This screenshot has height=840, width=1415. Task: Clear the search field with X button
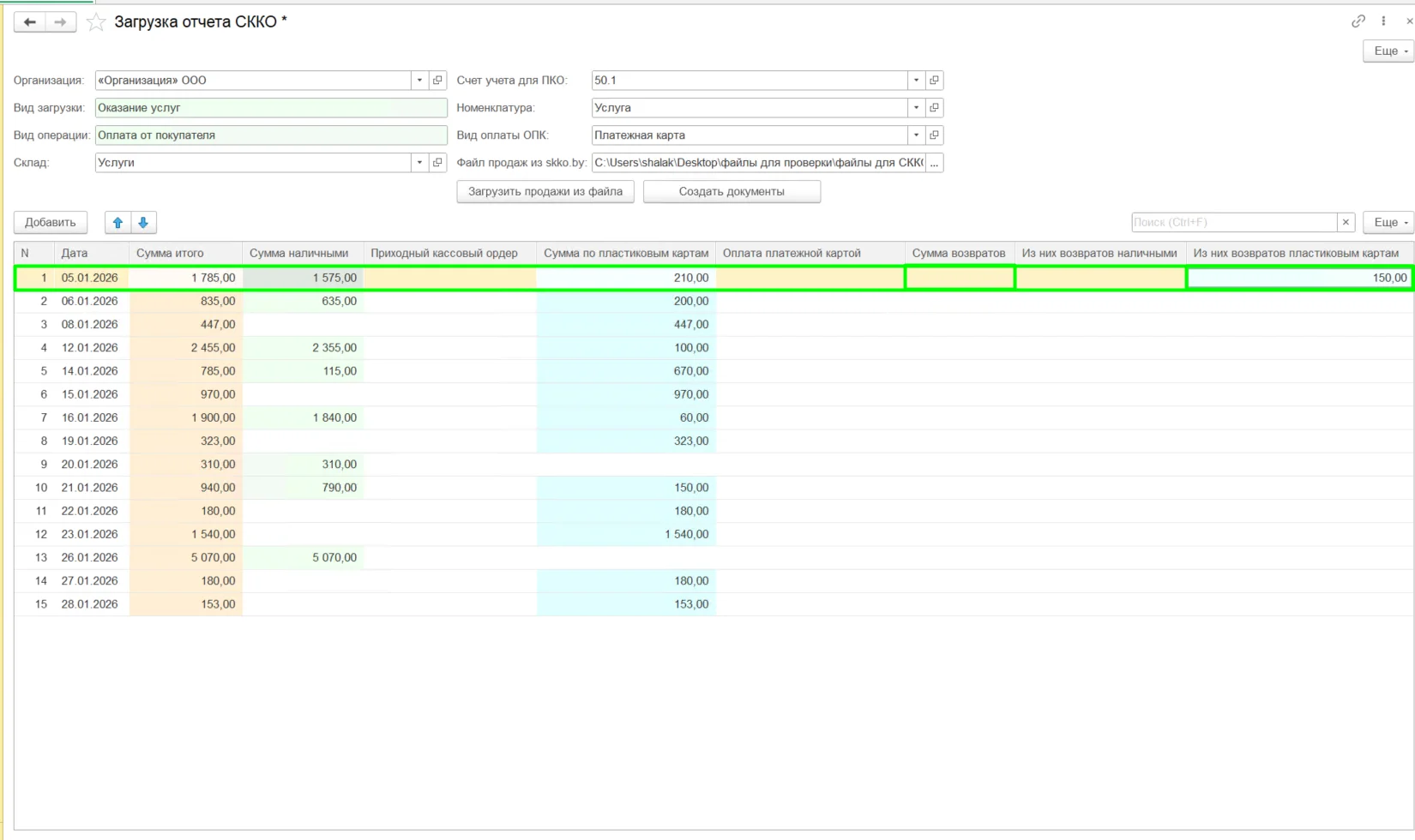click(1346, 223)
